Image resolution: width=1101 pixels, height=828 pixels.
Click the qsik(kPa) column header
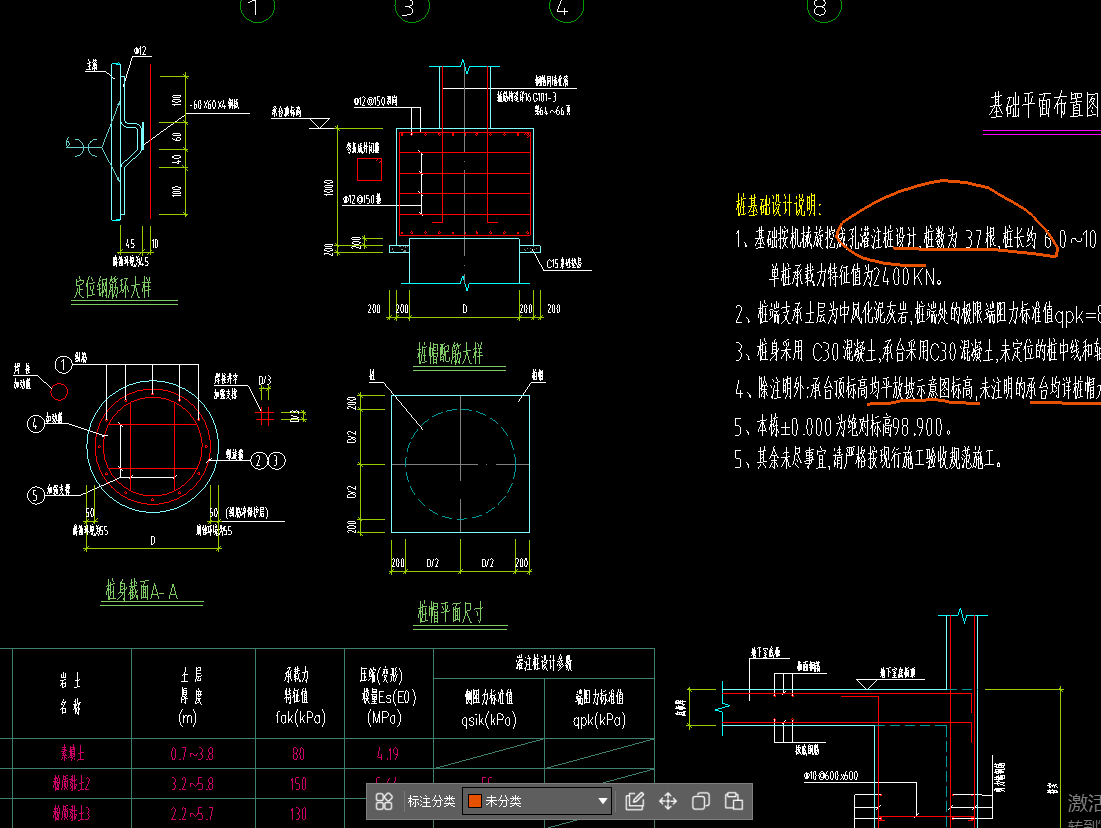489,708
